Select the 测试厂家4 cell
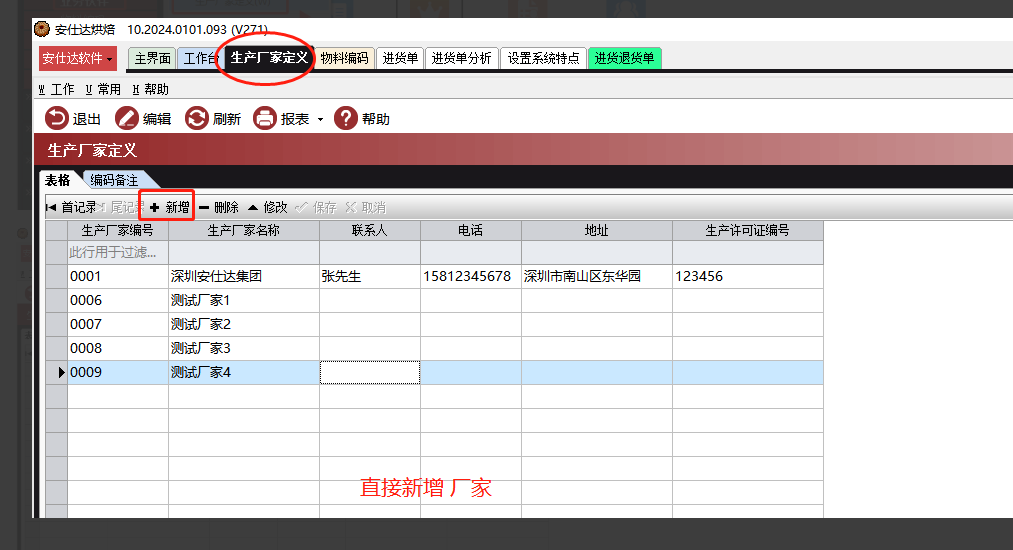This screenshot has width=1013, height=550. pyautogui.click(x=244, y=372)
